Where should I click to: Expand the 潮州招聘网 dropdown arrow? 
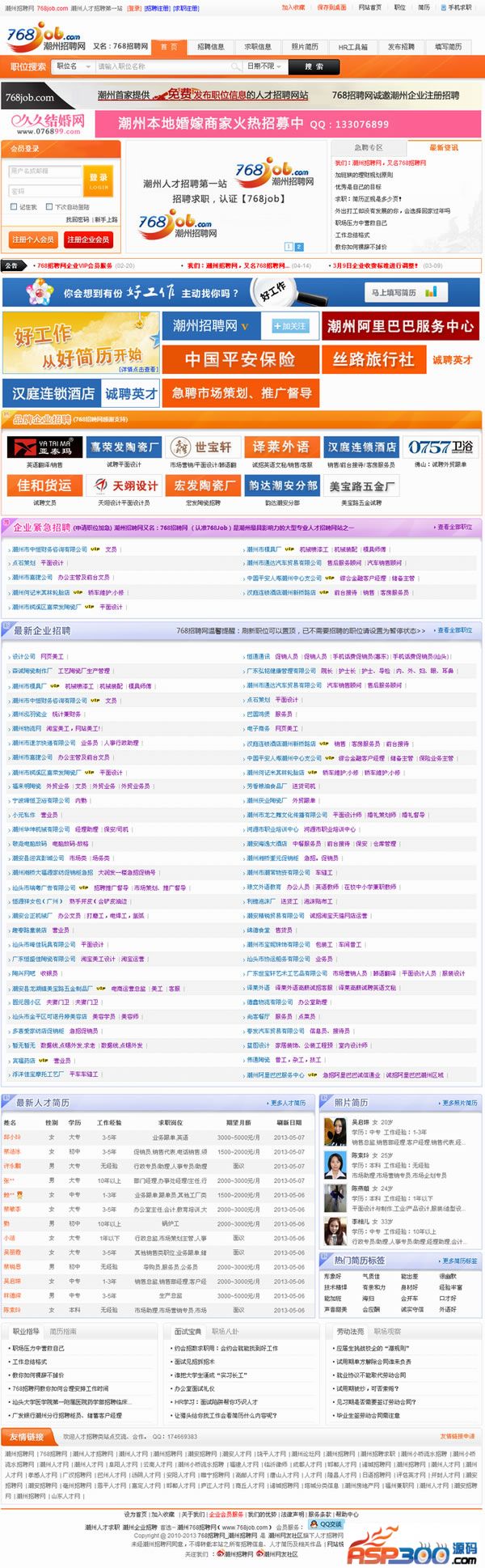245,327
